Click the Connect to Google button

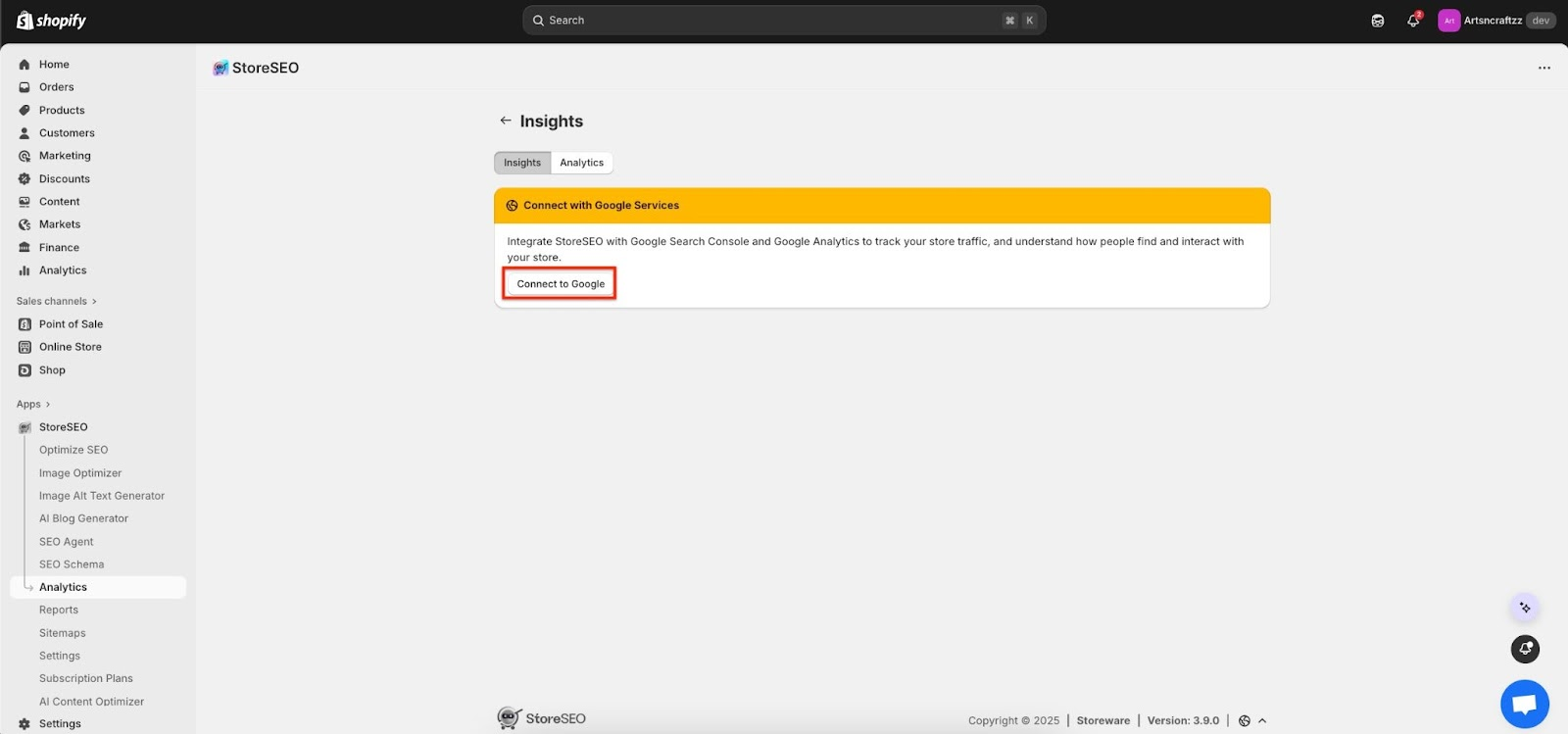(x=561, y=284)
